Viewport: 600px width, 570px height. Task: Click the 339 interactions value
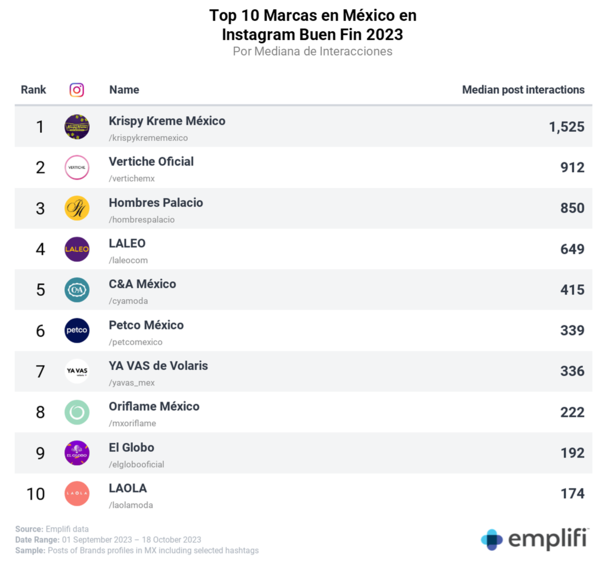pos(572,331)
